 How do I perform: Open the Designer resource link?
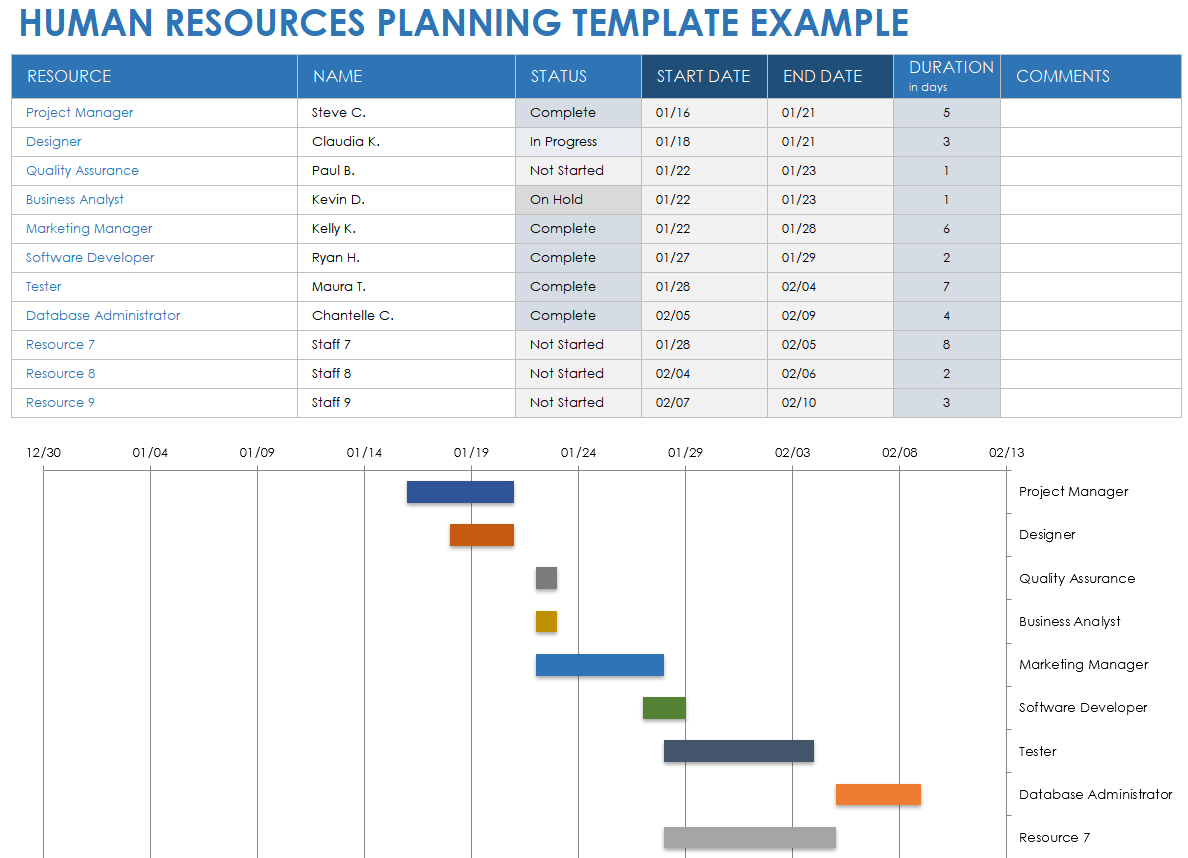(x=53, y=141)
